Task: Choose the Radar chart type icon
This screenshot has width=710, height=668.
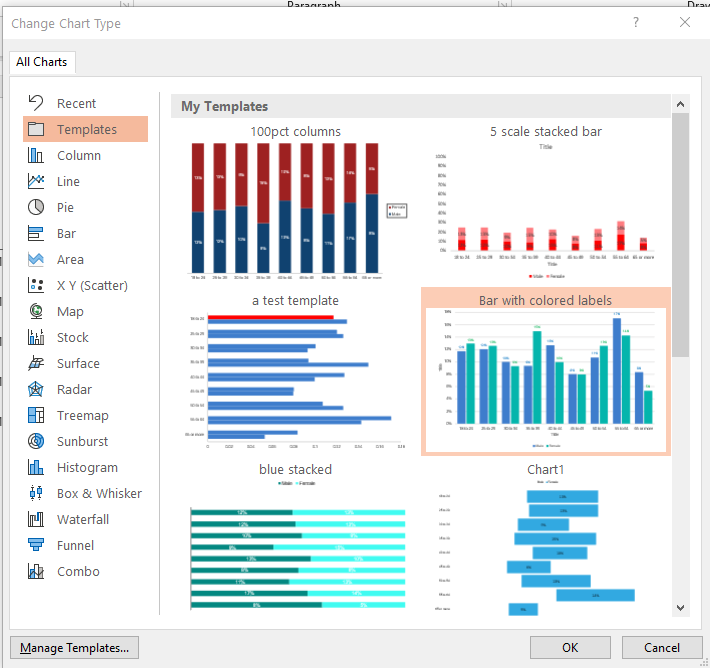Action: [36, 390]
